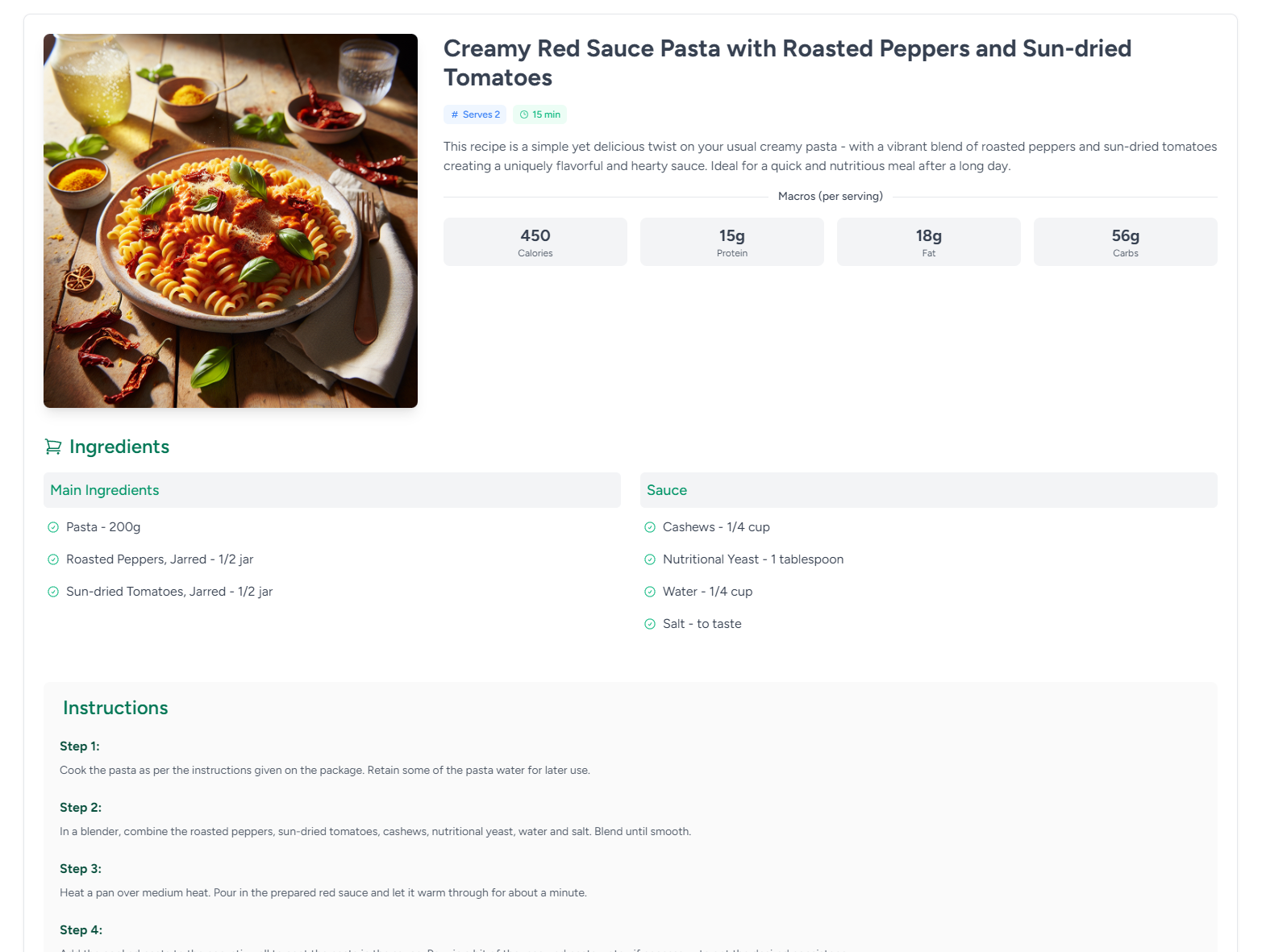Click check circle beside Water - 1/4 cup

(x=650, y=592)
